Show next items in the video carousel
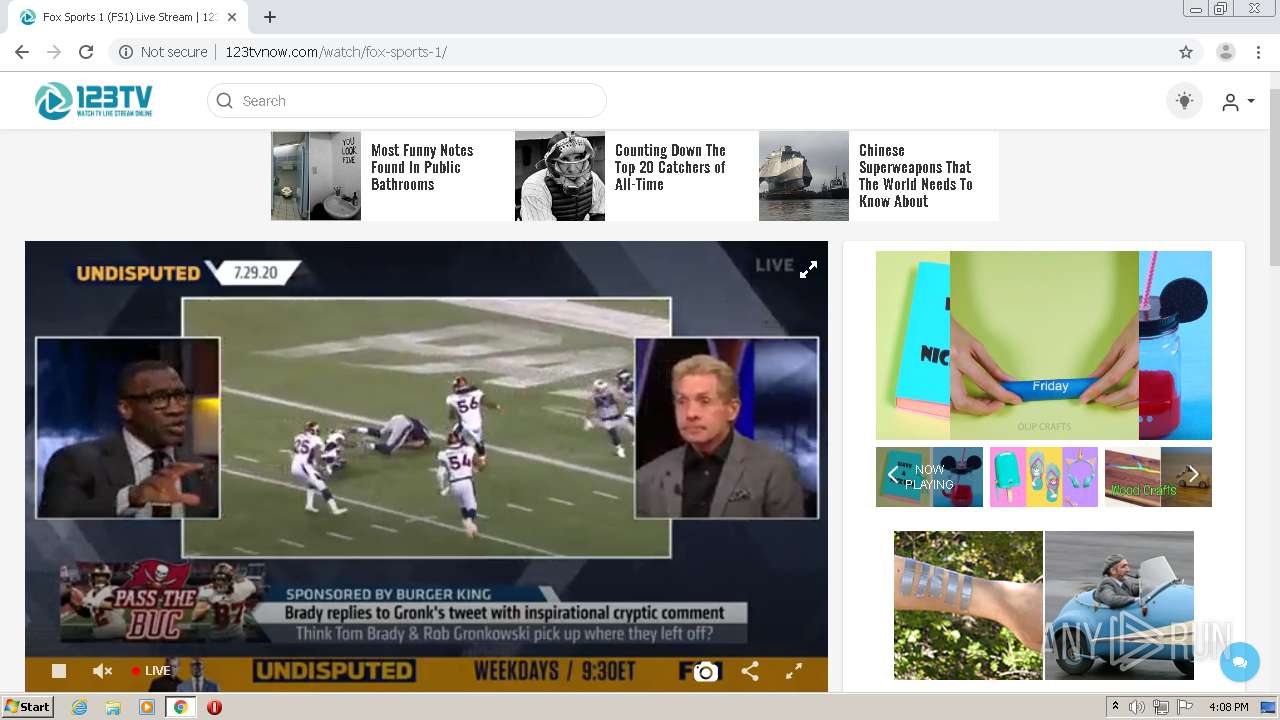The height and width of the screenshot is (720, 1280). pyautogui.click(x=1192, y=475)
